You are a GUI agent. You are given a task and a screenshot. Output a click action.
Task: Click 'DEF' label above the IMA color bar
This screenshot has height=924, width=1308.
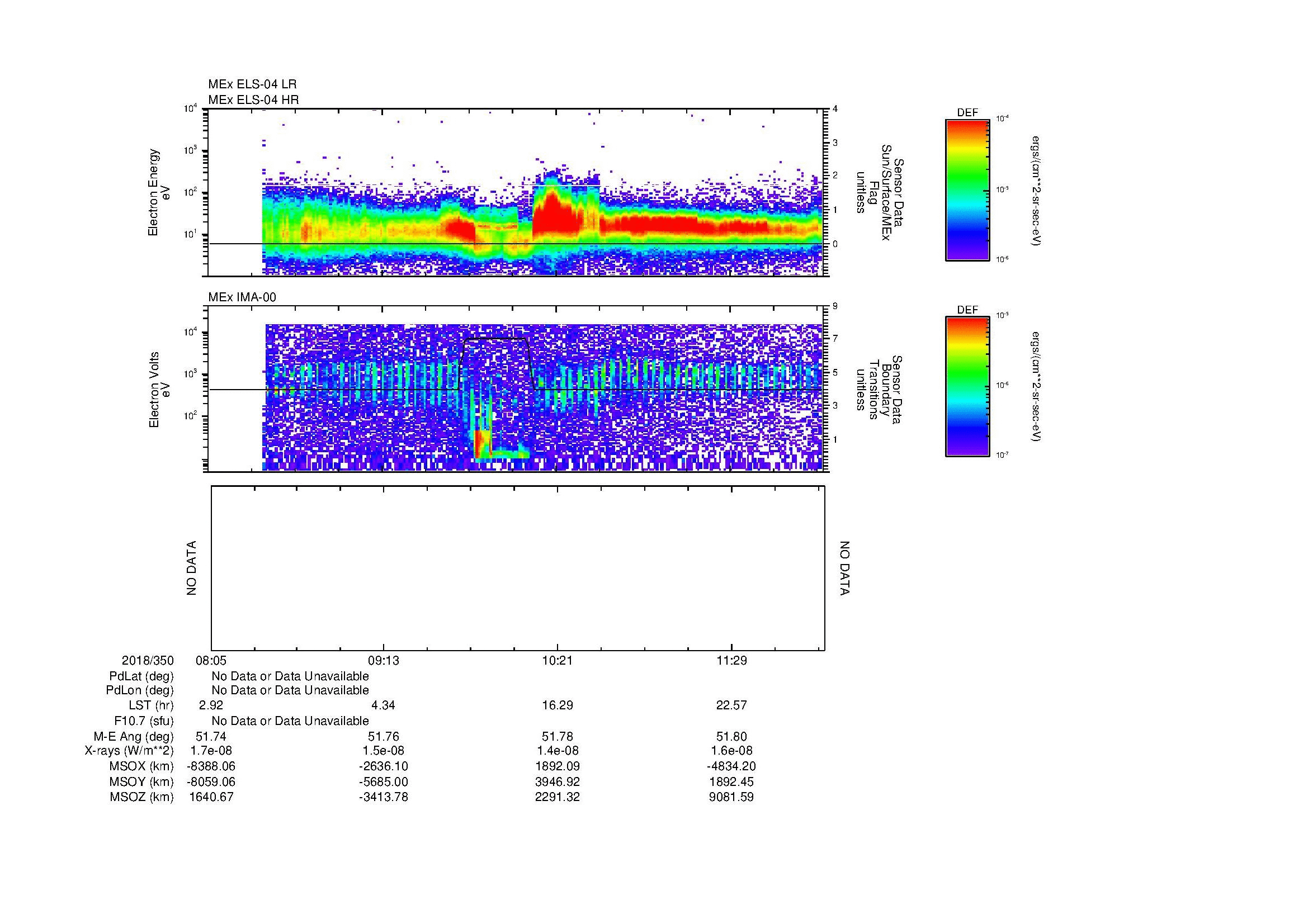pos(967,310)
